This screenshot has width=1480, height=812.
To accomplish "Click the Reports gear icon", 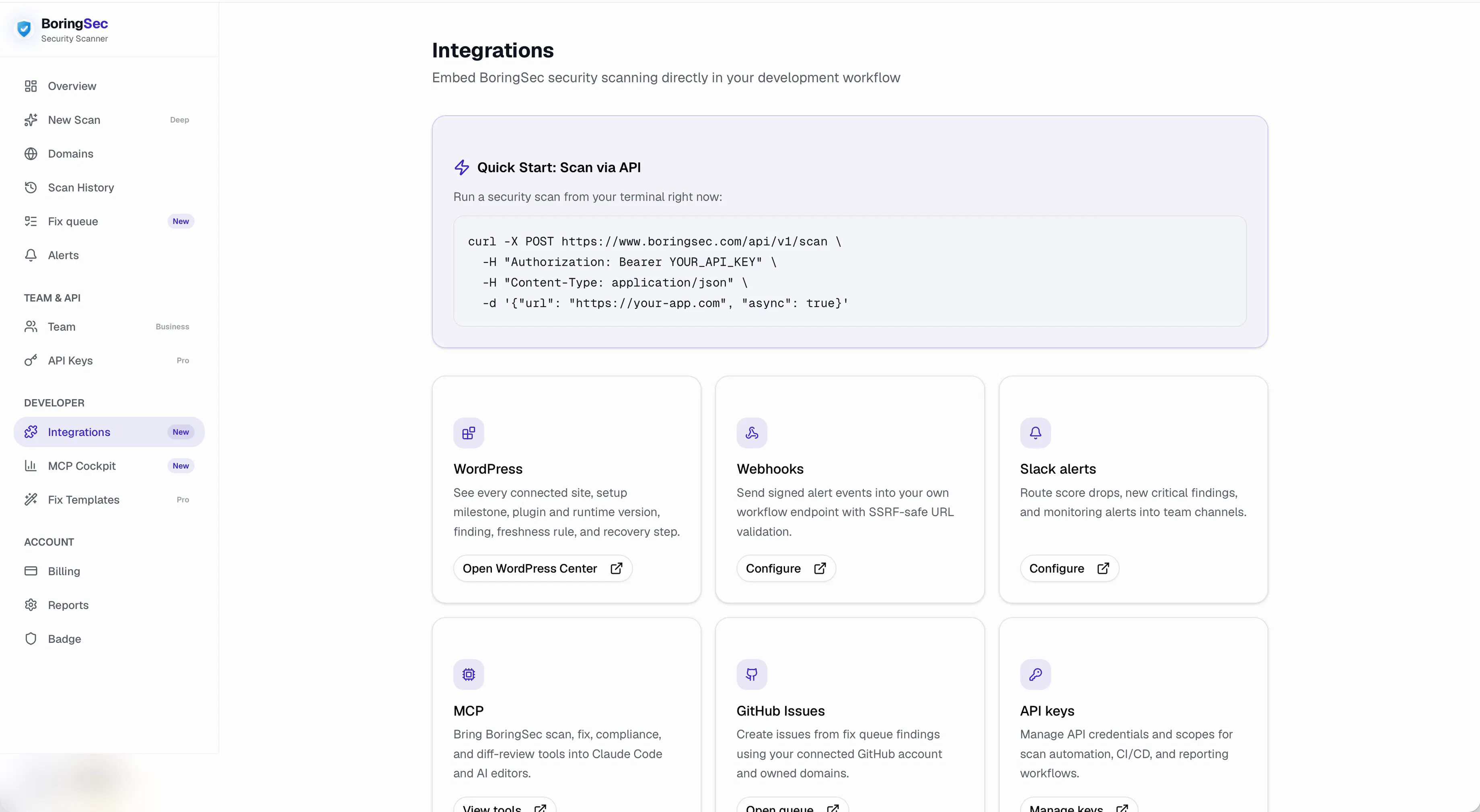I will [31, 605].
